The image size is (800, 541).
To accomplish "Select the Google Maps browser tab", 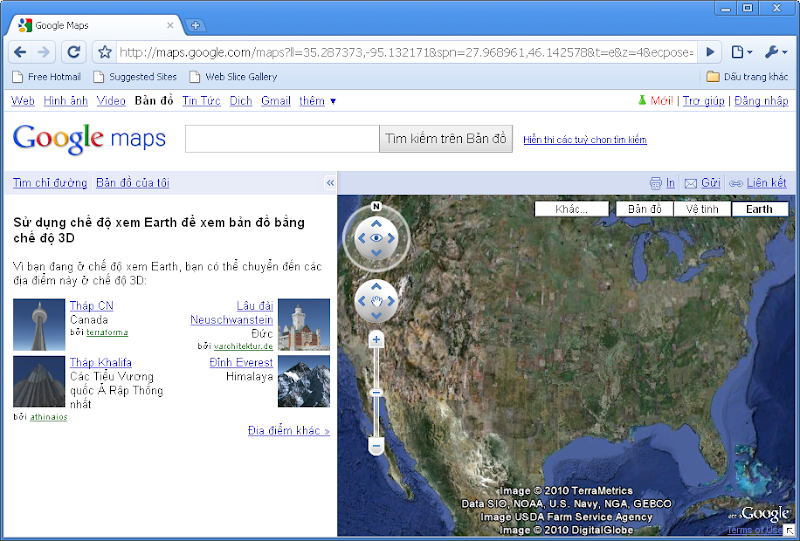I will tap(94, 25).
